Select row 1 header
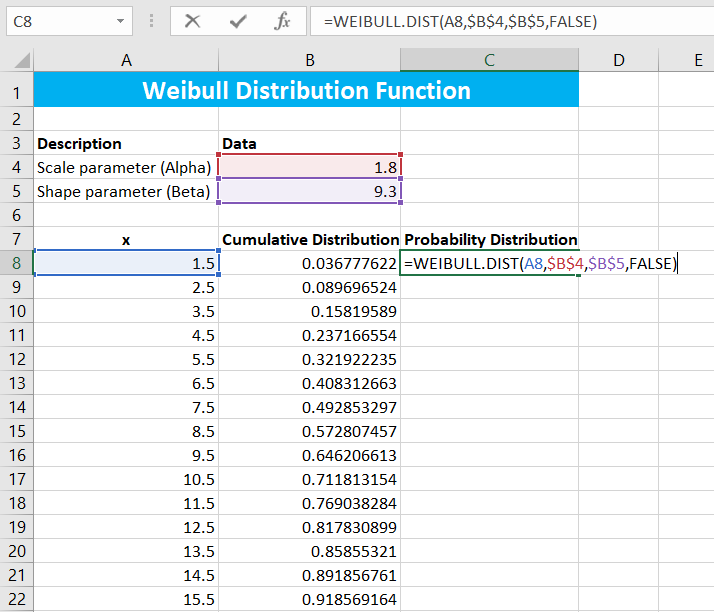The height and width of the screenshot is (612, 714). coord(16,92)
